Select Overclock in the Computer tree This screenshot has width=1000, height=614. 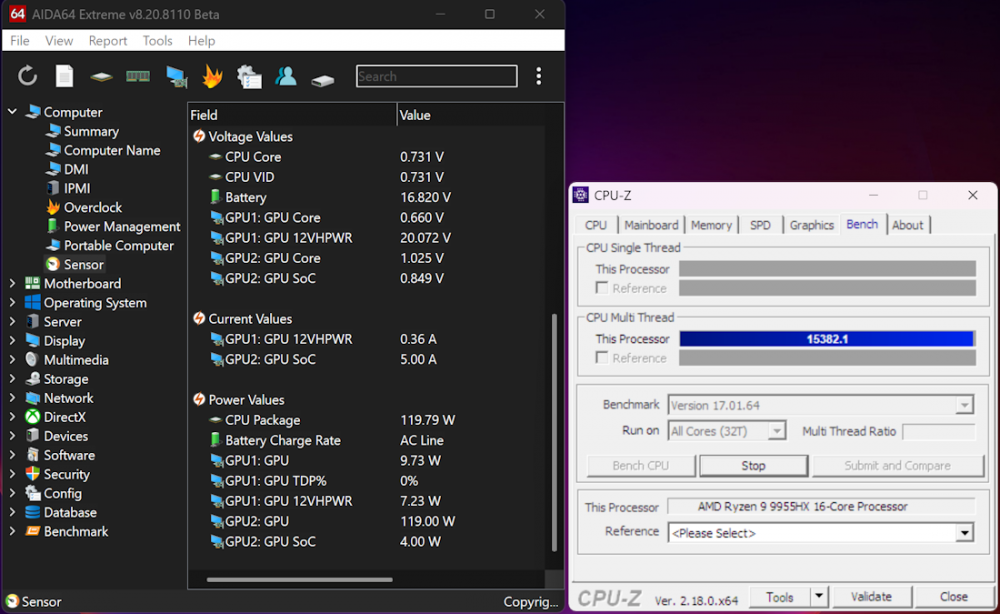tap(93, 208)
